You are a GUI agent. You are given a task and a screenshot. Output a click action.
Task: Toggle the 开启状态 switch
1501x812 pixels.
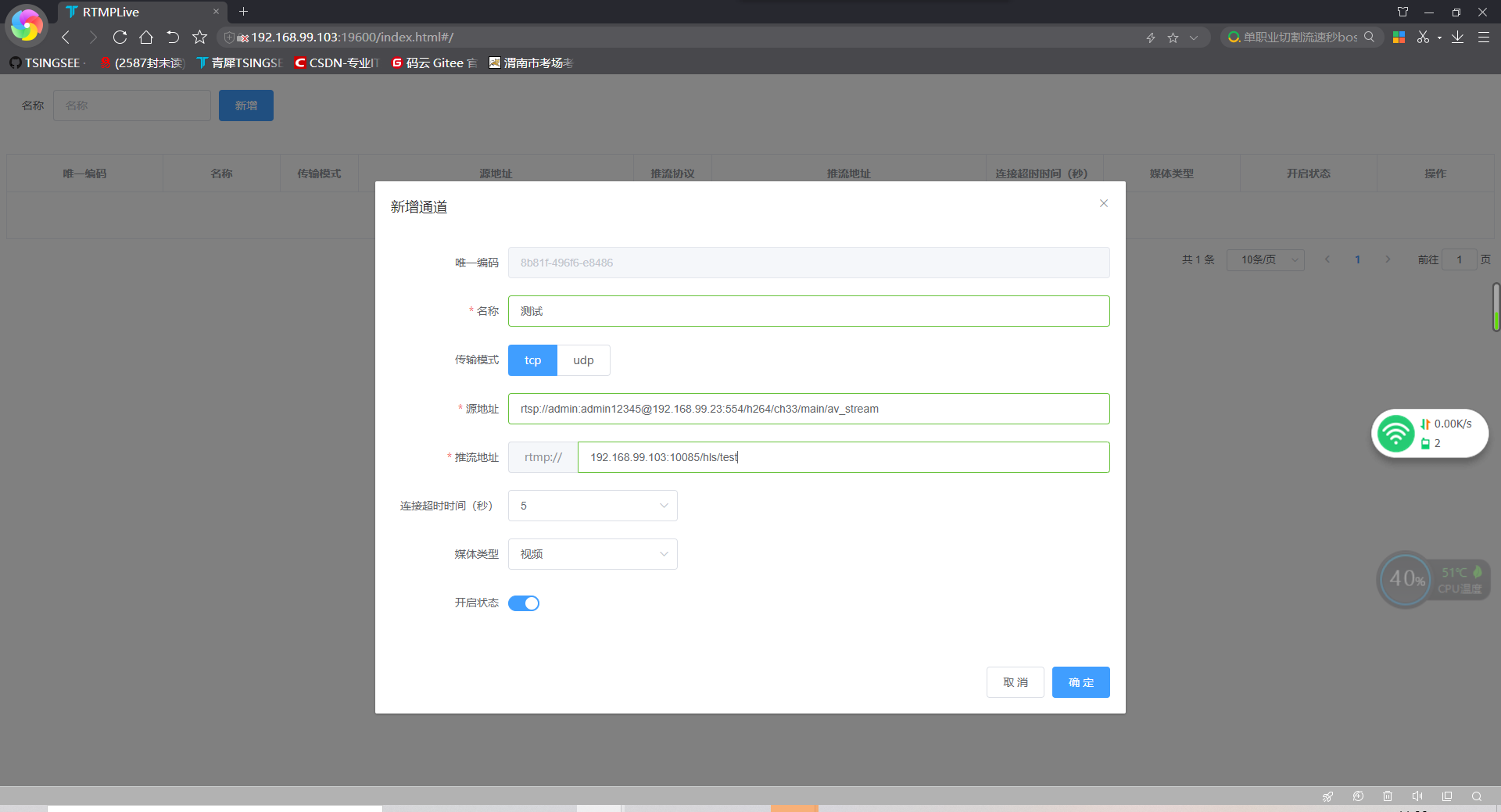tap(524, 603)
